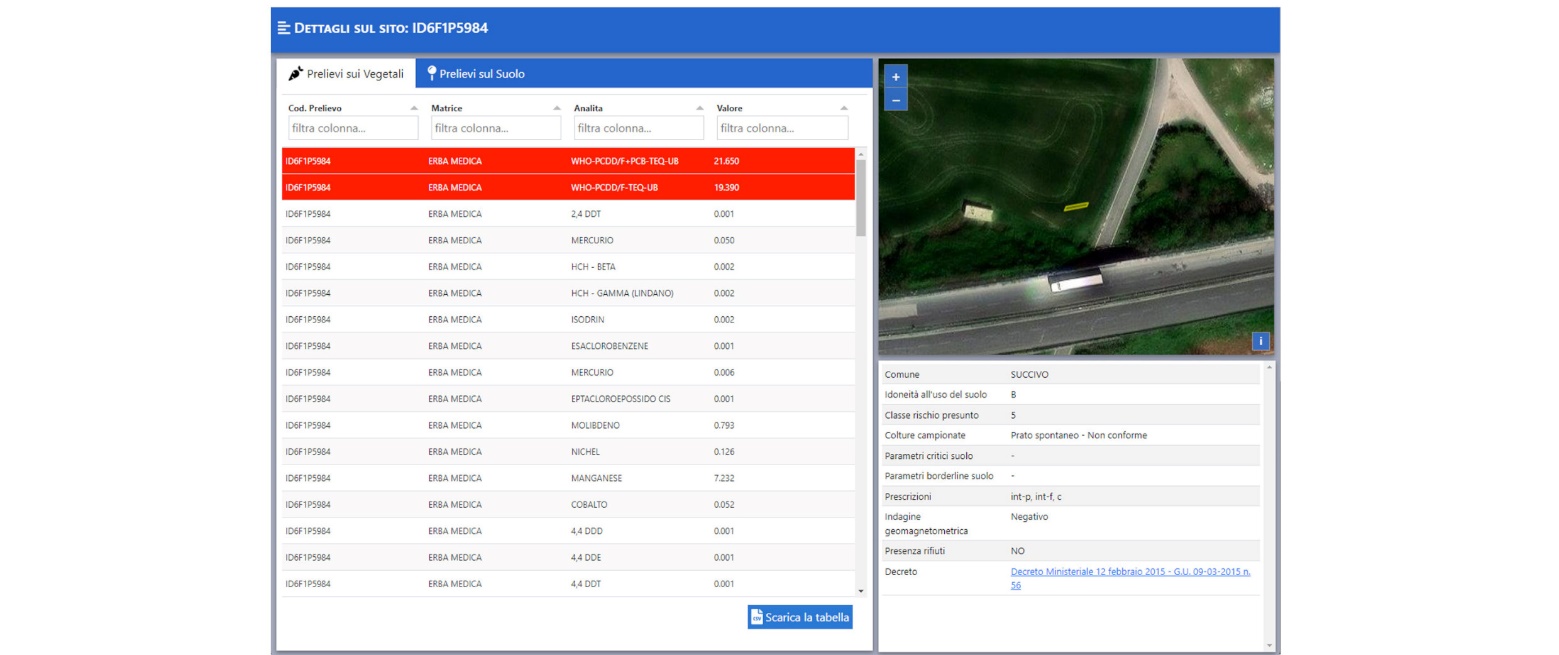This screenshot has width=1559, height=655.
Task: Select the Prelievi sui Vegetali tab
Action: [x=346, y=73]
